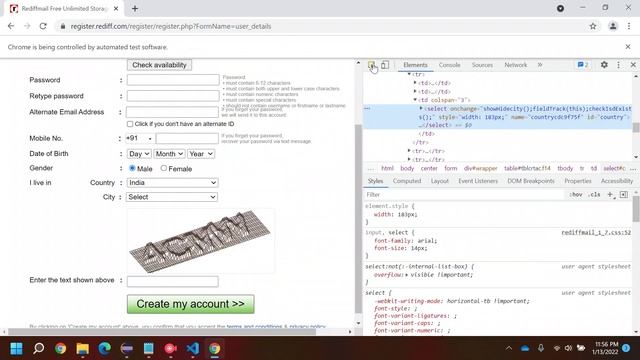Image resolution: width=640 pixels, height=360 pixels.
Task: Switch to the Console tab in DevTools
Action: (x=449, y=65)
